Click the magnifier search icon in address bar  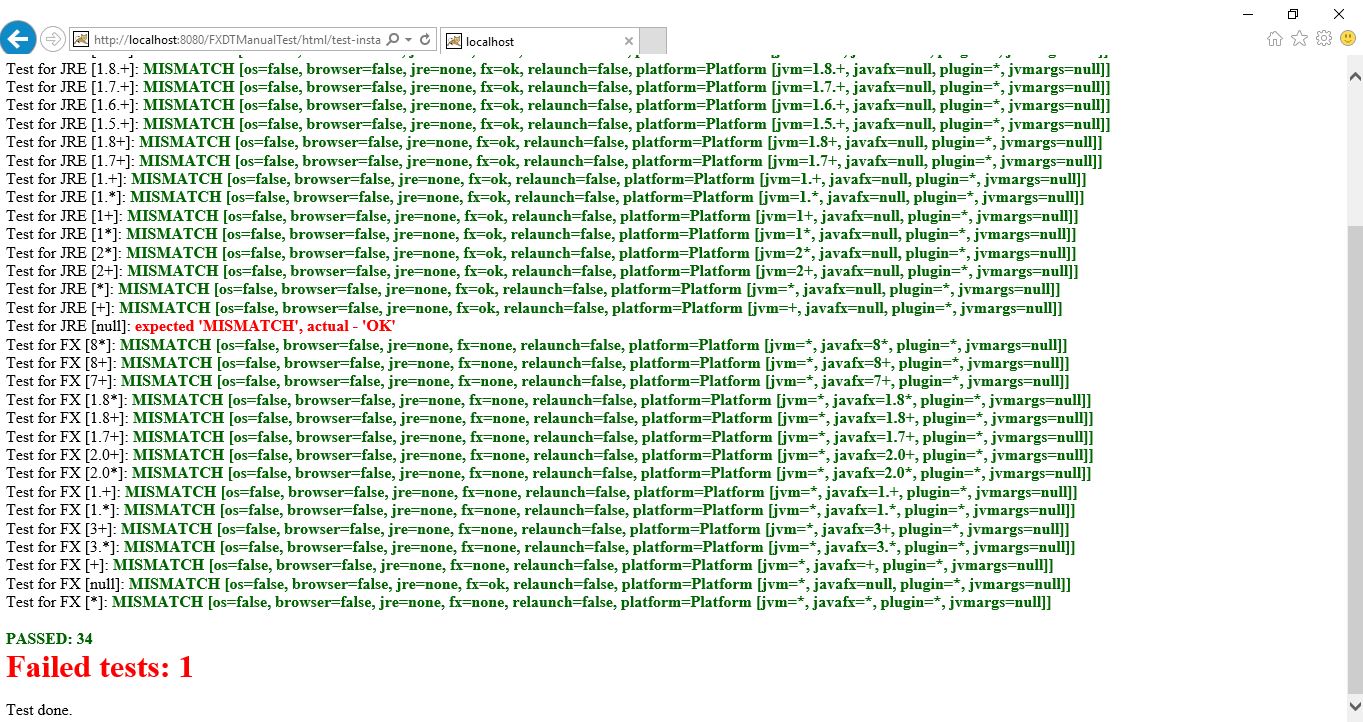[x=392, y=40]
